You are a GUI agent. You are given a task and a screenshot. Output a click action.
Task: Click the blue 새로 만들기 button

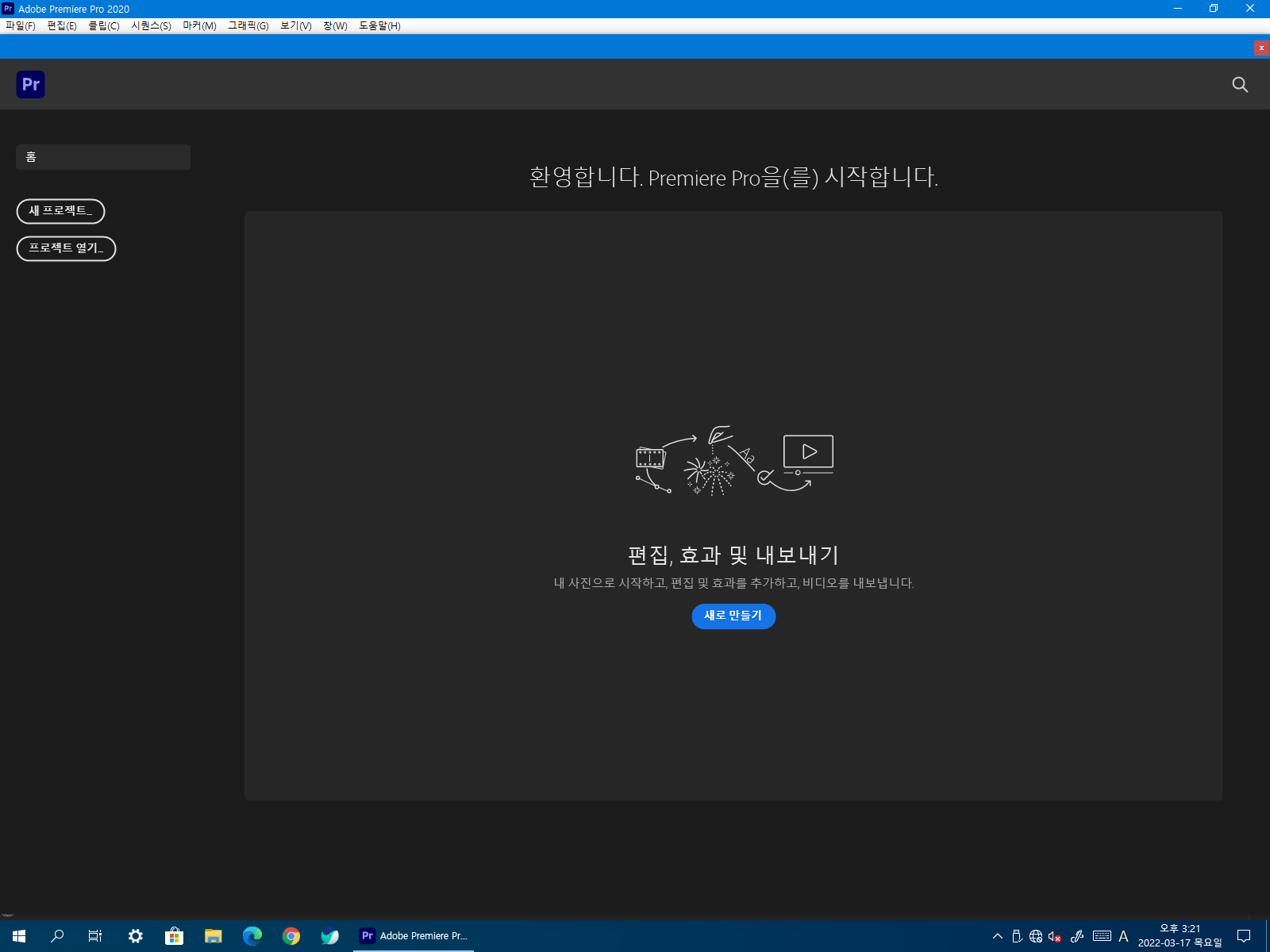point(733,616)
